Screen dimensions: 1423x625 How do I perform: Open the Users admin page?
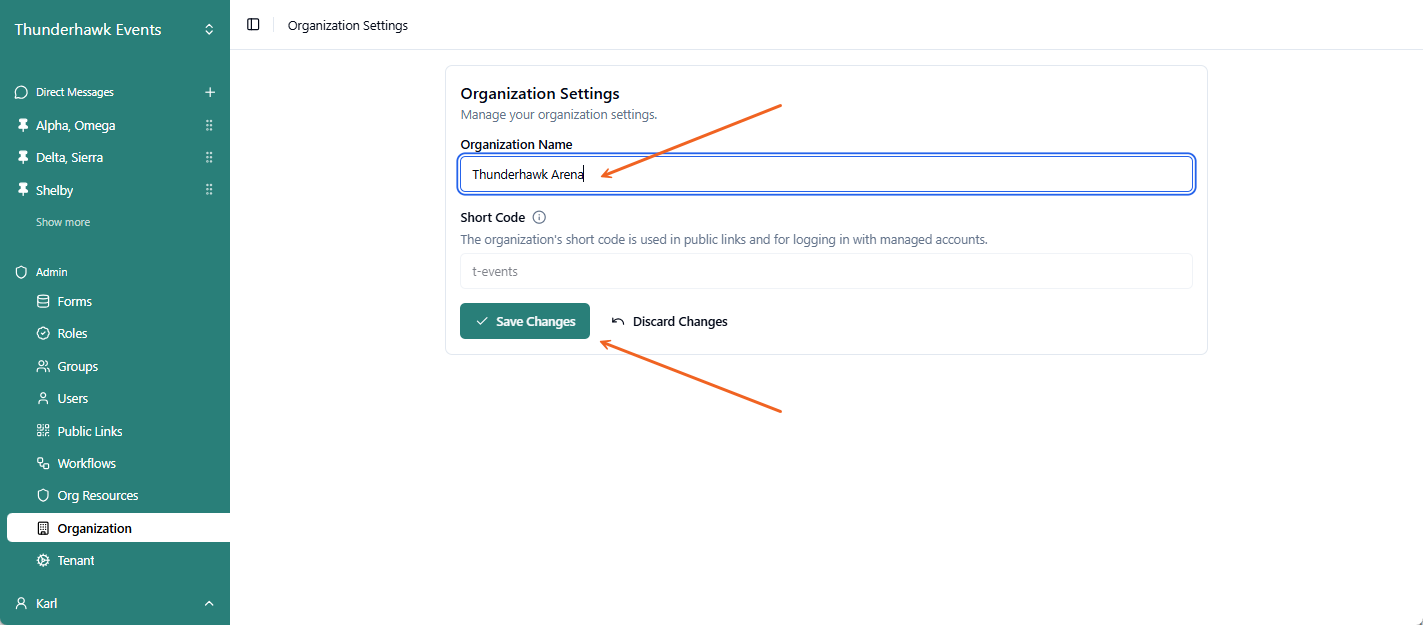click(72, 398)
